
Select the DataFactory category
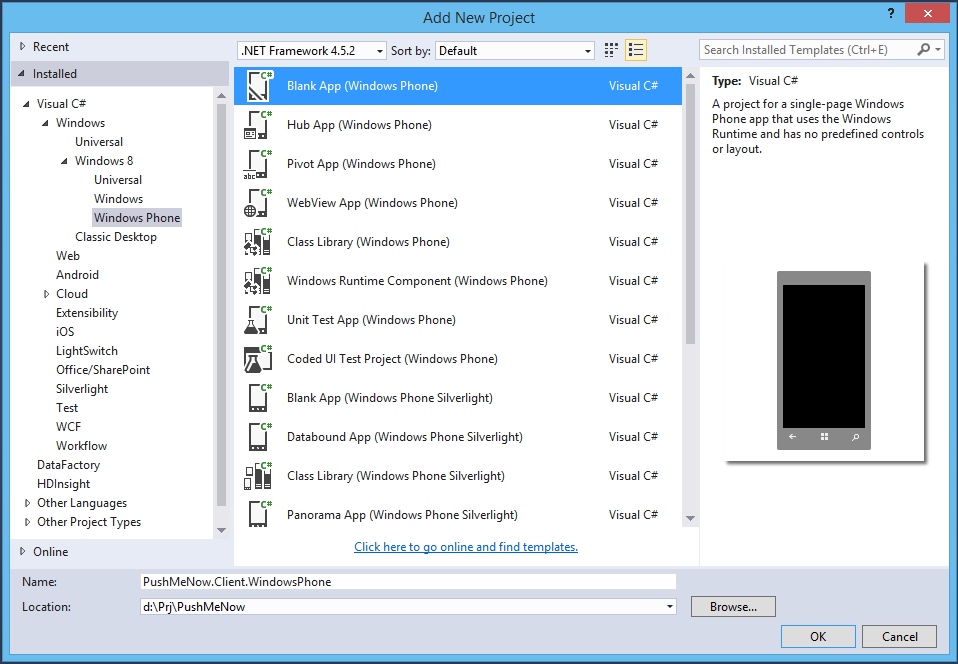click(x=68, y=465)
